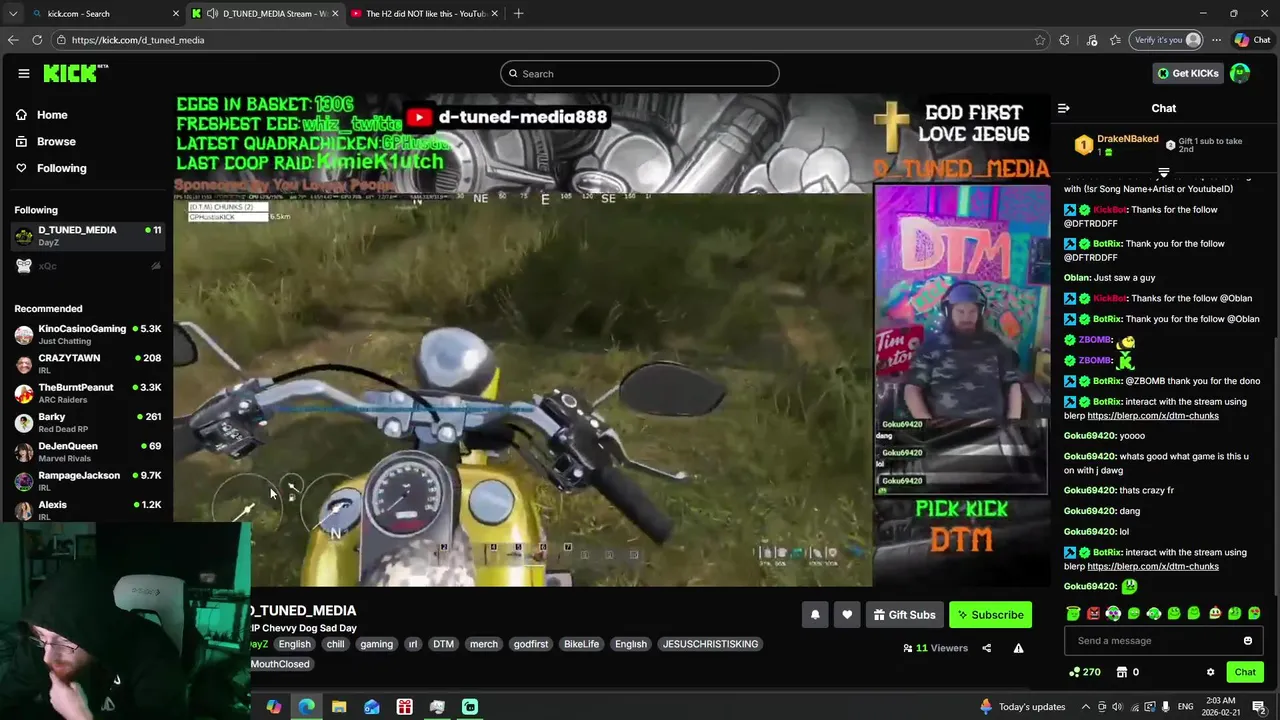1280x720 pixels.
Task: Open the emoji picker in message box
Action: click(1248, 641)
